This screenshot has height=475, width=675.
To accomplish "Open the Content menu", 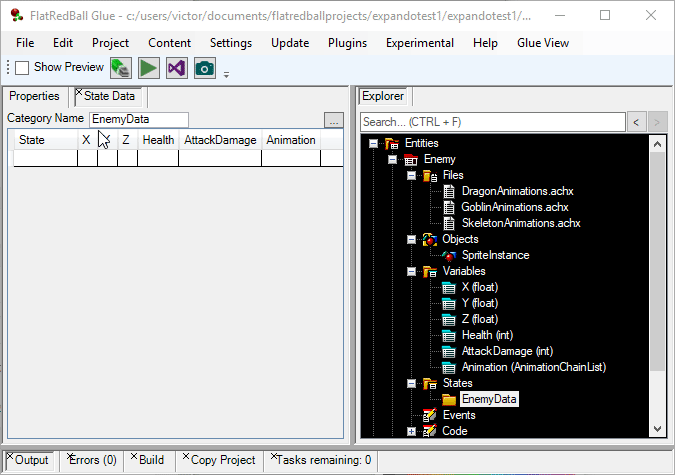I will tap(170, 43).
